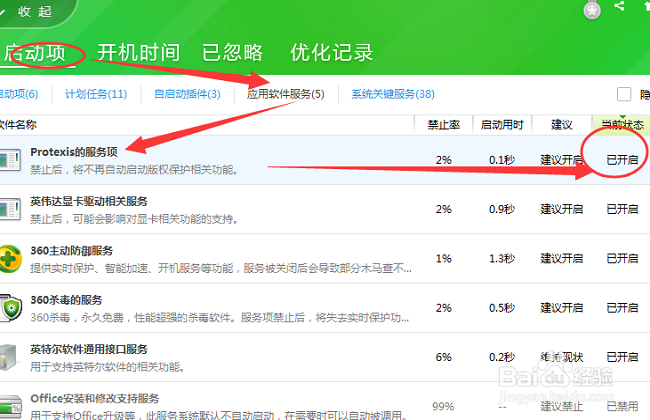Select 自启动插件(3) sub-tab
The width and height of the screenshot is (650, 420).
187,94
